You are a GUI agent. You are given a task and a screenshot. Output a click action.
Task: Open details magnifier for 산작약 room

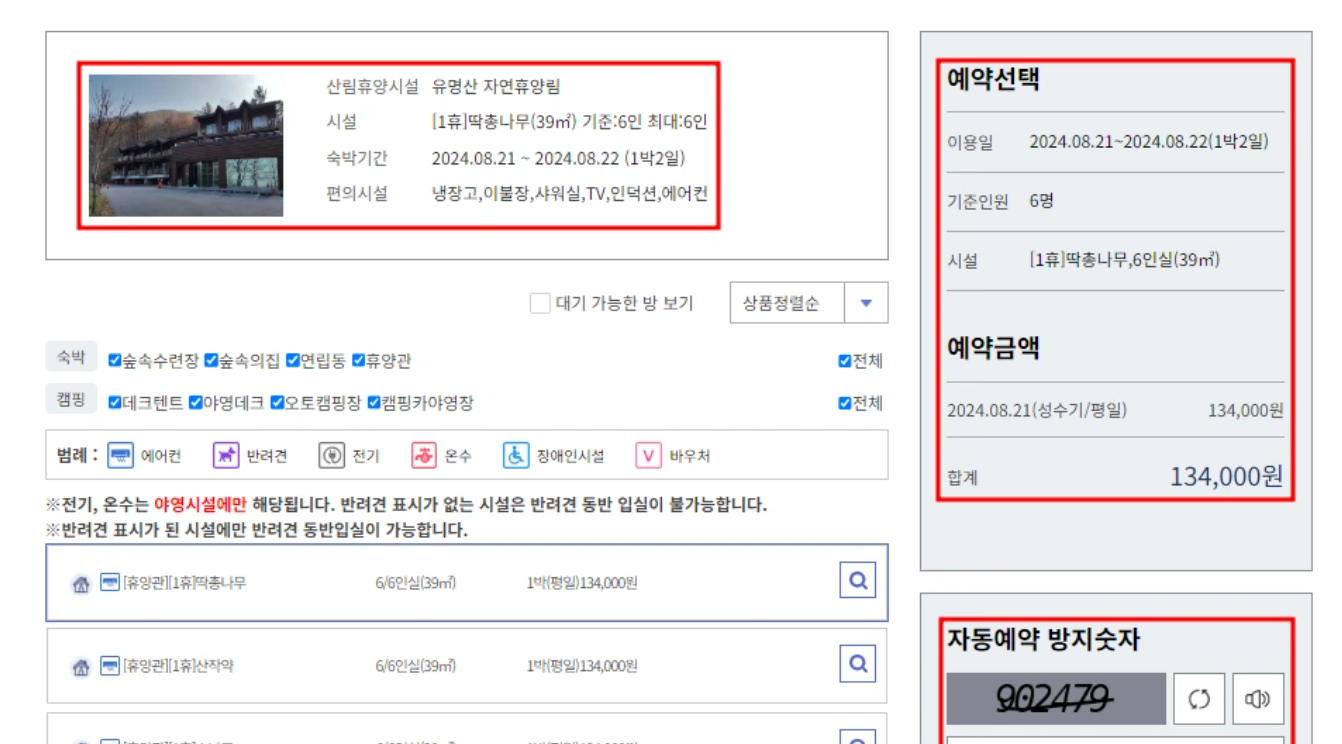[858, 663]
